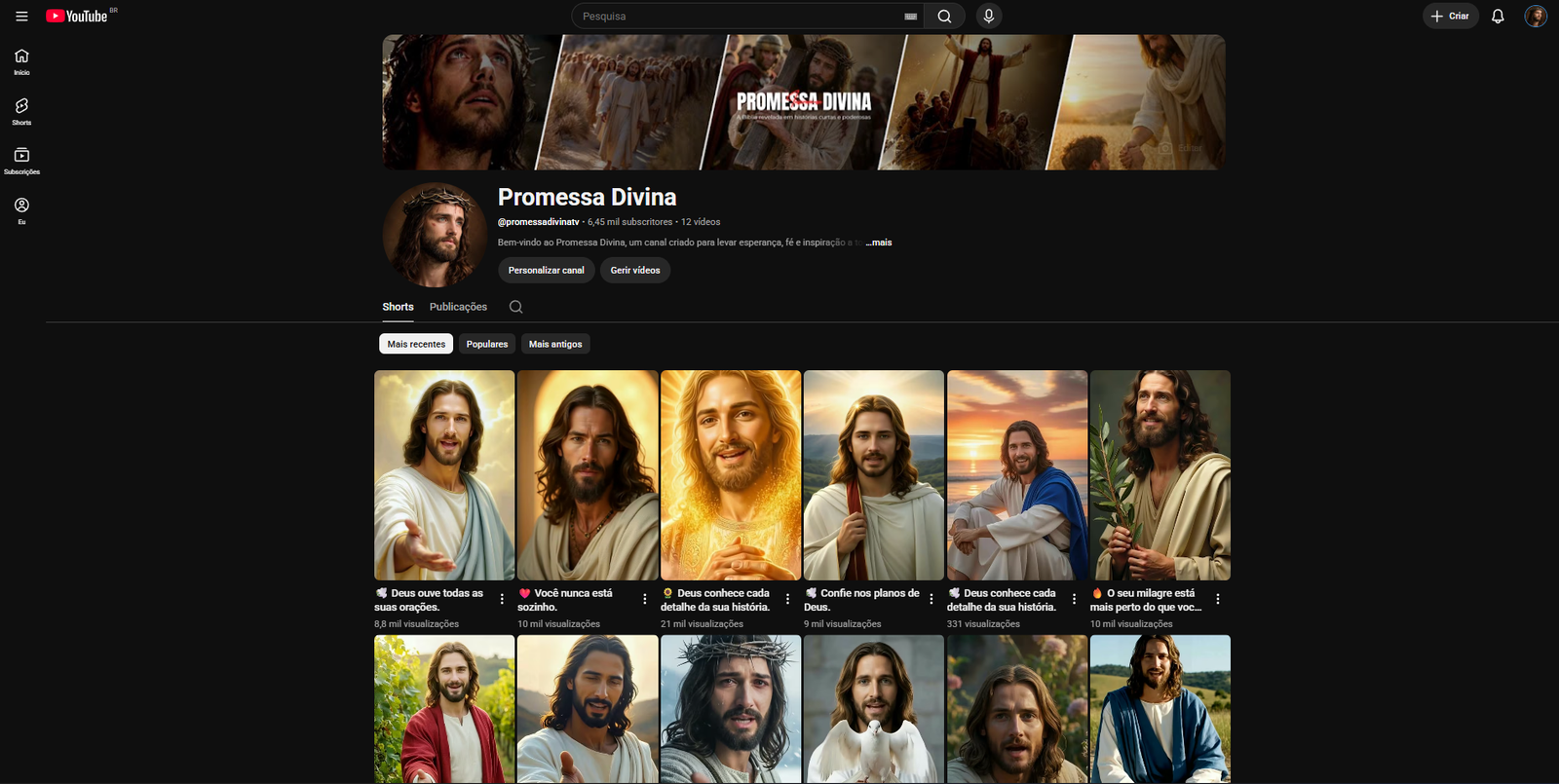1559x784 pixels.
Task: Open sunset beach short with 331 views
Action: (x=1017, y=475)
